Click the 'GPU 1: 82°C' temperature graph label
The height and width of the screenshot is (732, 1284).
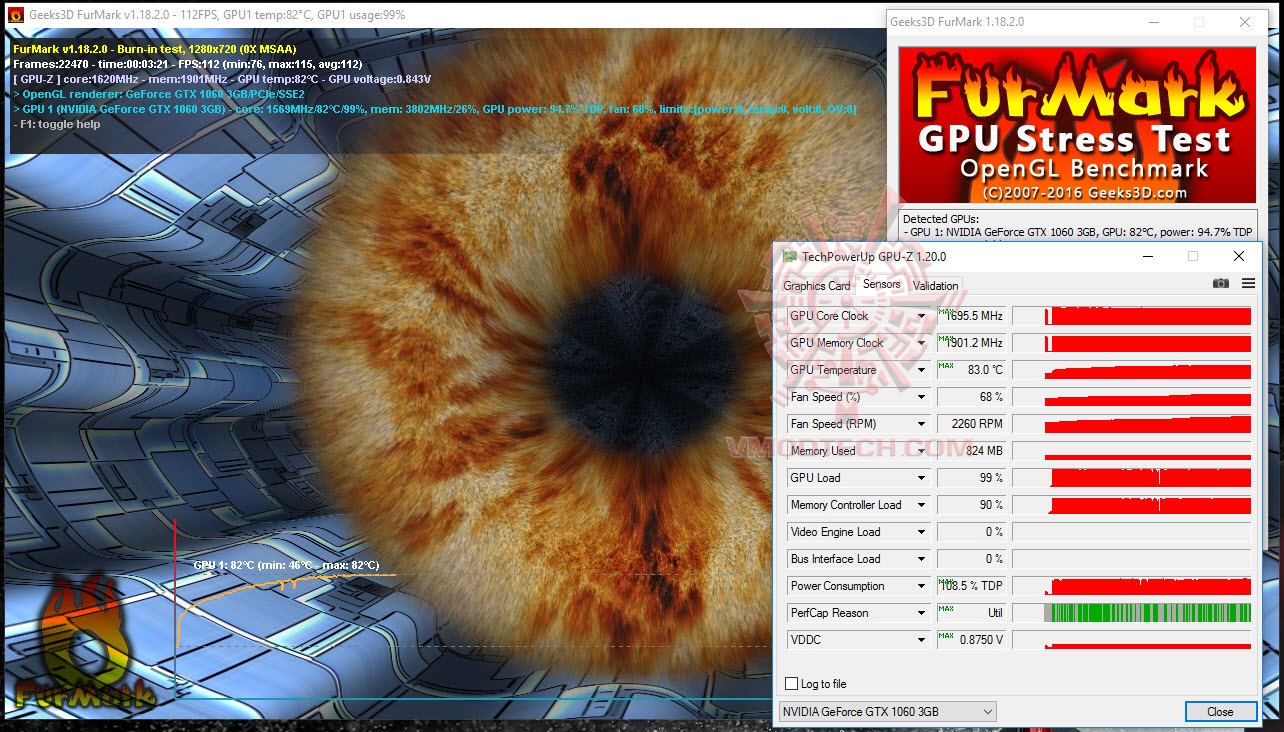click(286, 565)
